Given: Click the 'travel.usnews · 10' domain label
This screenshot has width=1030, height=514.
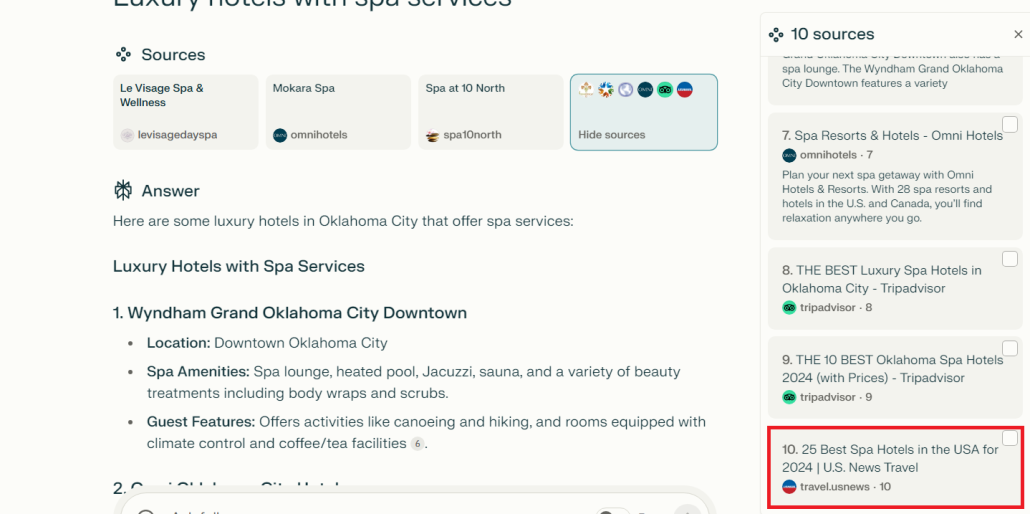Looking at the screenshot, I should click(845, 486).
